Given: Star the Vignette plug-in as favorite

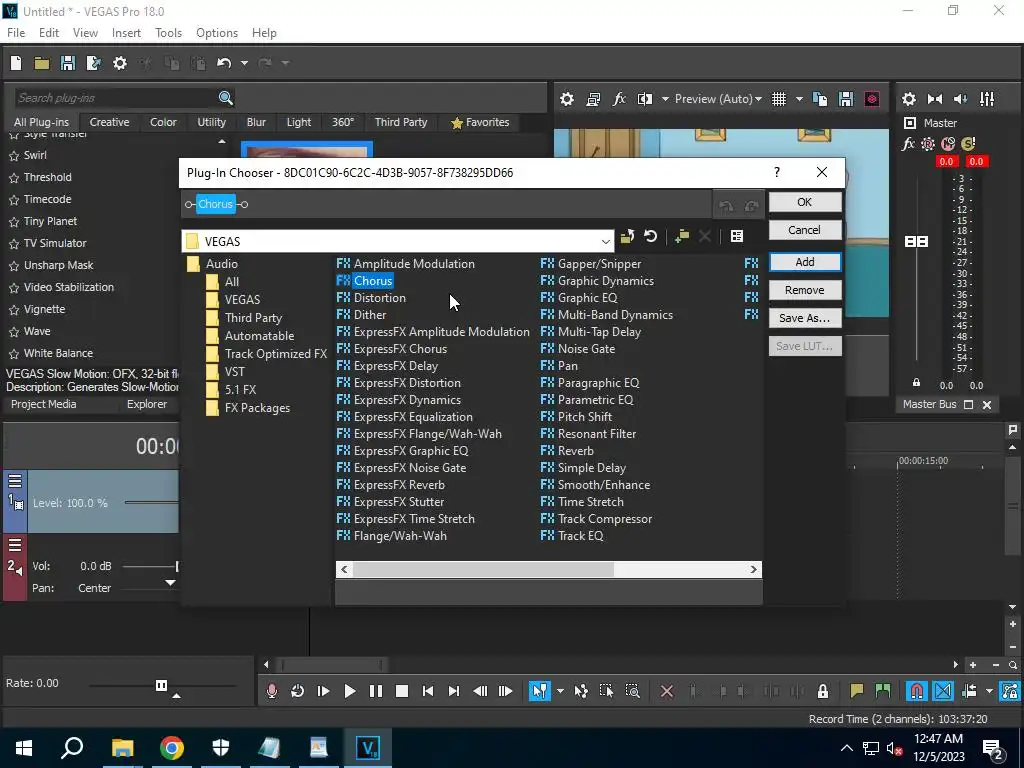Looking at the screenshot, I should pos(14,310).
